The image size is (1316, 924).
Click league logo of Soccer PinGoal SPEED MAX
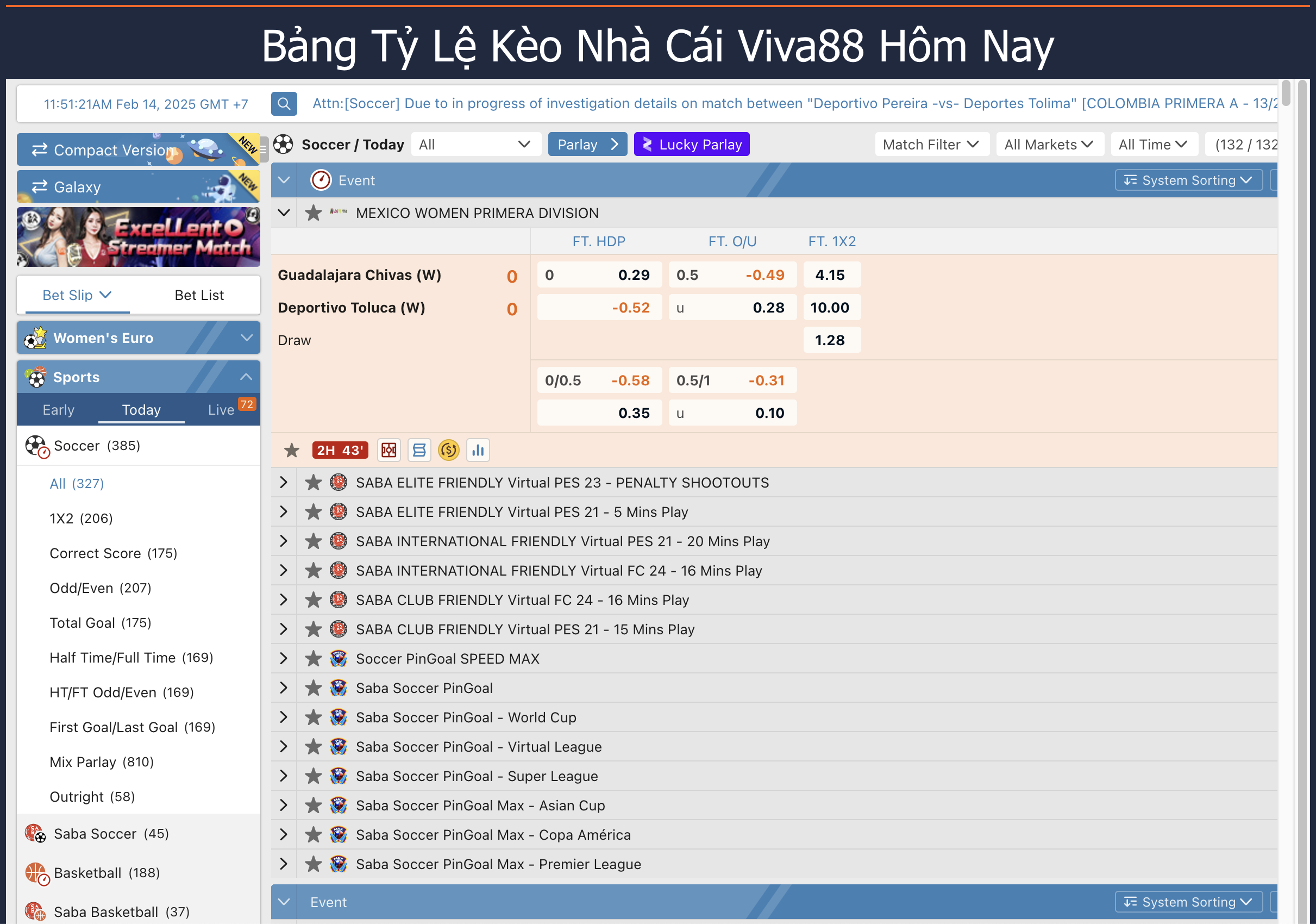tap(339, 658)
